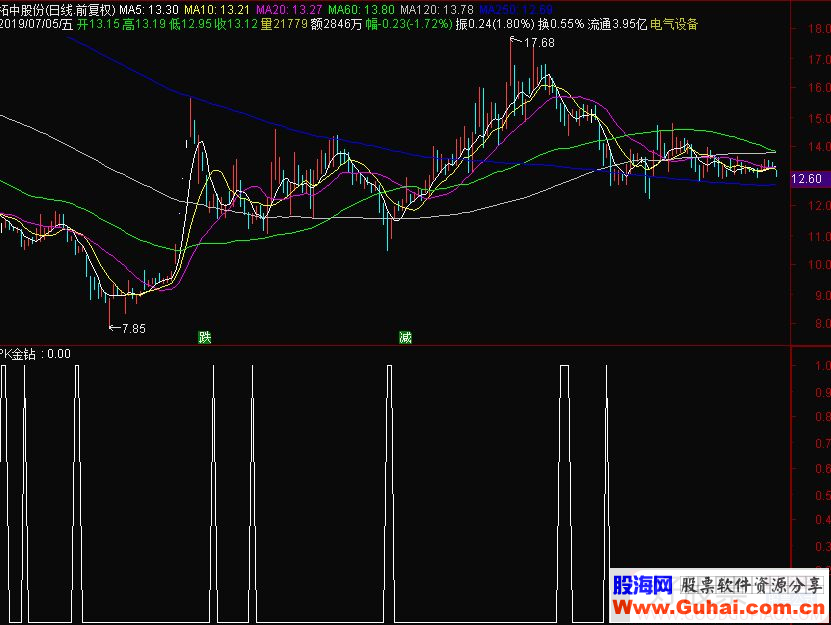Click the float shares 流通3.95亿
Image resolution: width=831 pixels, height=625 pixels.
617,24
